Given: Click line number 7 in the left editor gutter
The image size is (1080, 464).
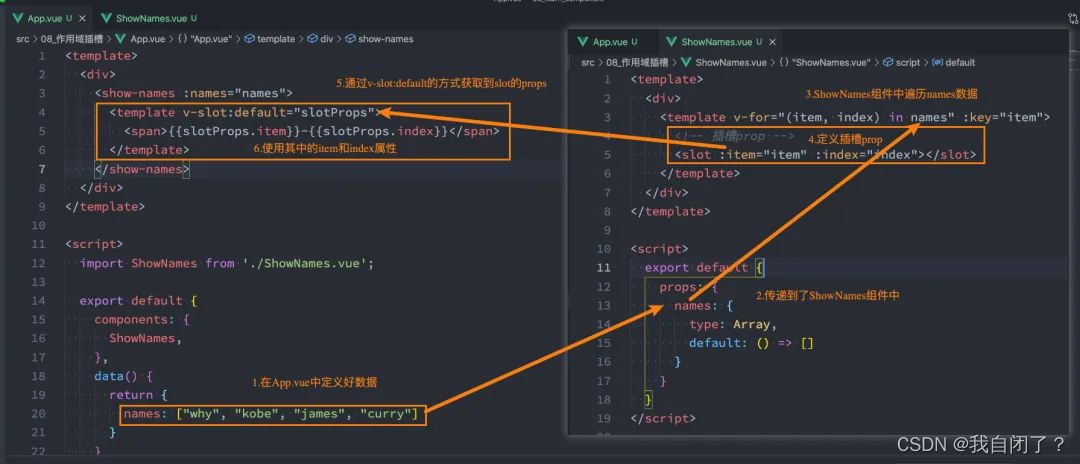Looking at the screenshot, I should [x=42, y=169].
